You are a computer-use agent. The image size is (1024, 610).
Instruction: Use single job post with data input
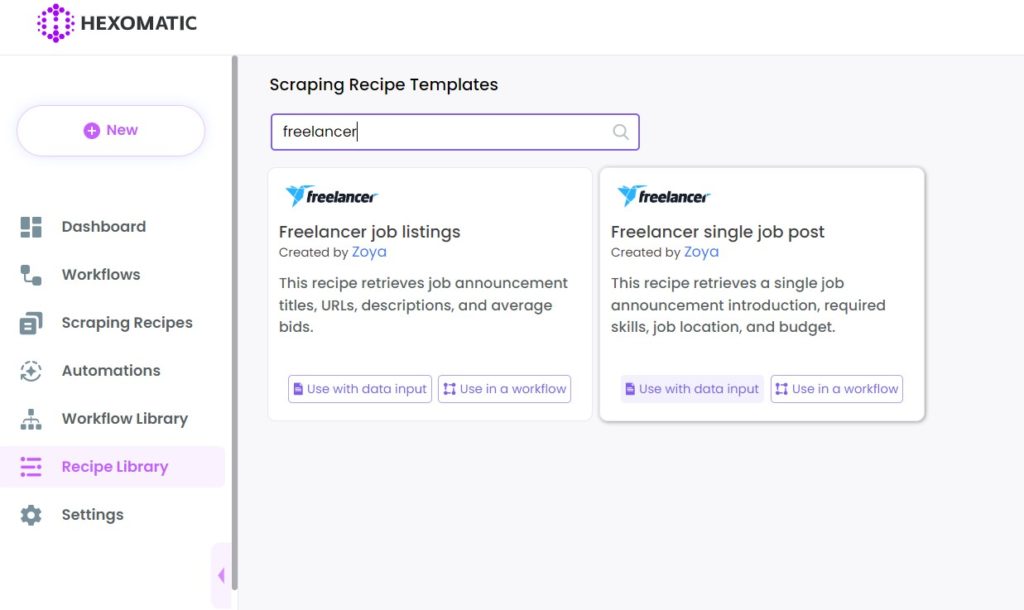pos(692,389)
